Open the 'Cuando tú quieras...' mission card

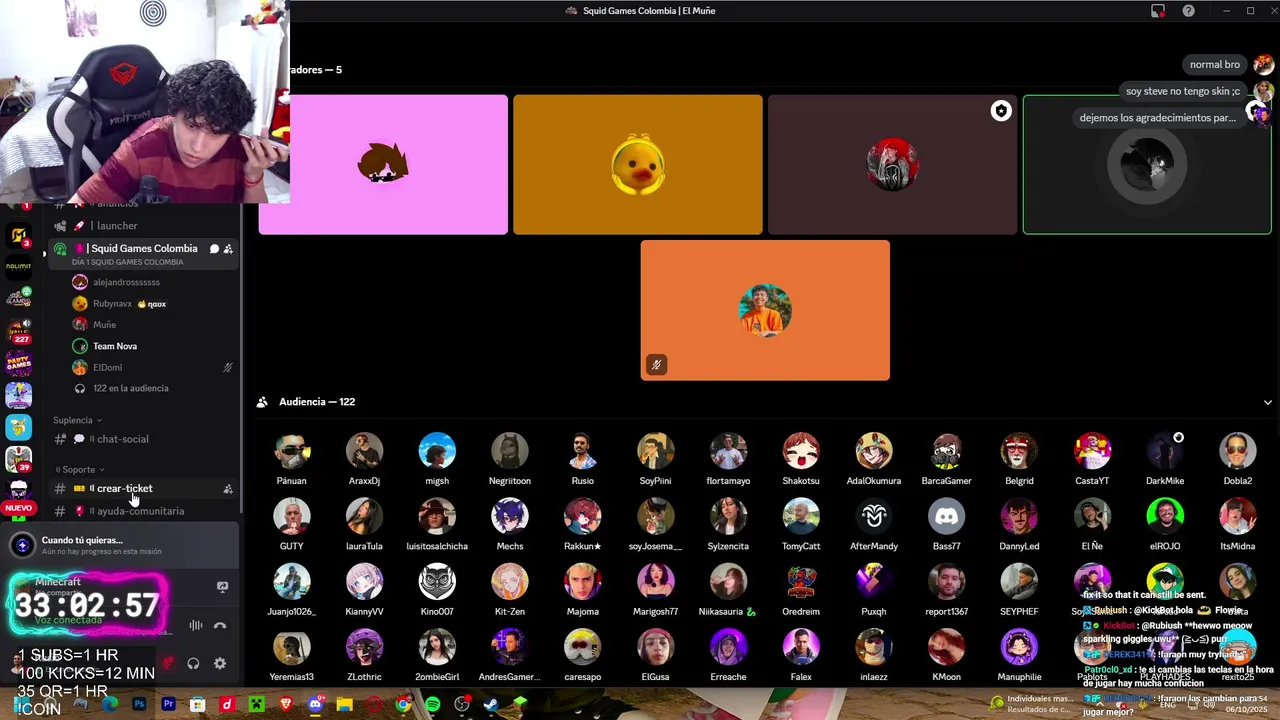pos(120,545)
